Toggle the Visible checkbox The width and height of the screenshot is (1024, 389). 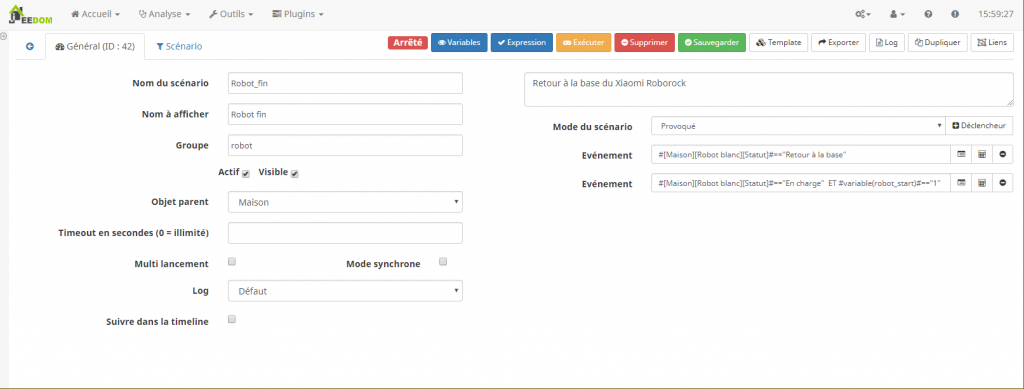click(295, 174)
